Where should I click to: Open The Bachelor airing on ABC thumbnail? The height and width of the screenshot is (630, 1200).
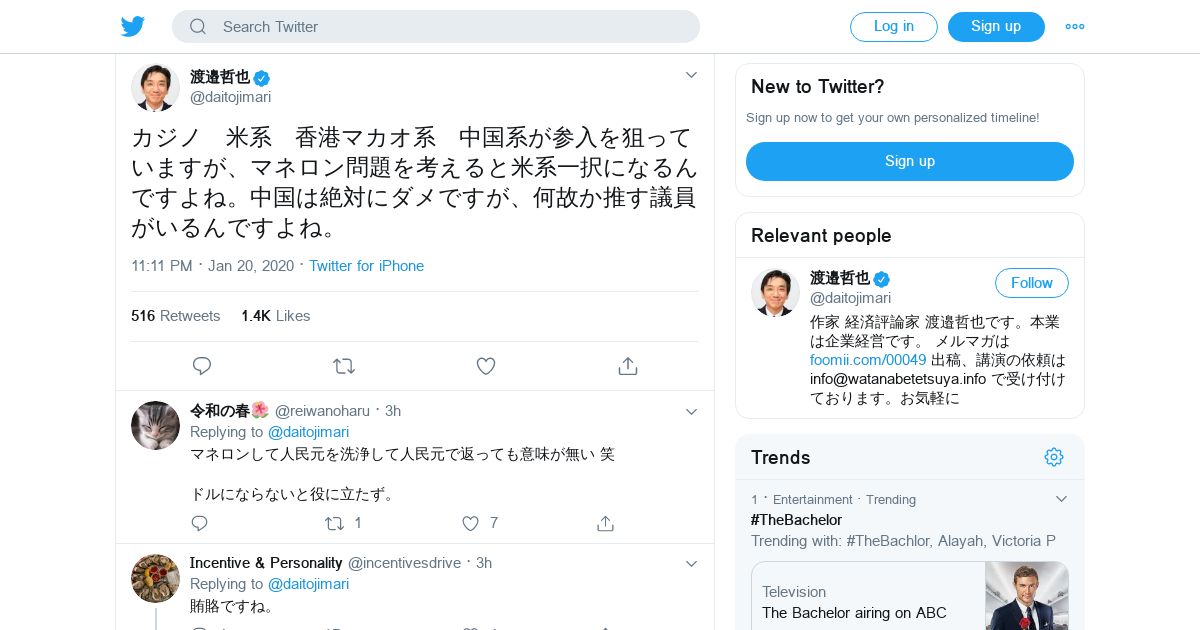click(x=1027, y=596)
